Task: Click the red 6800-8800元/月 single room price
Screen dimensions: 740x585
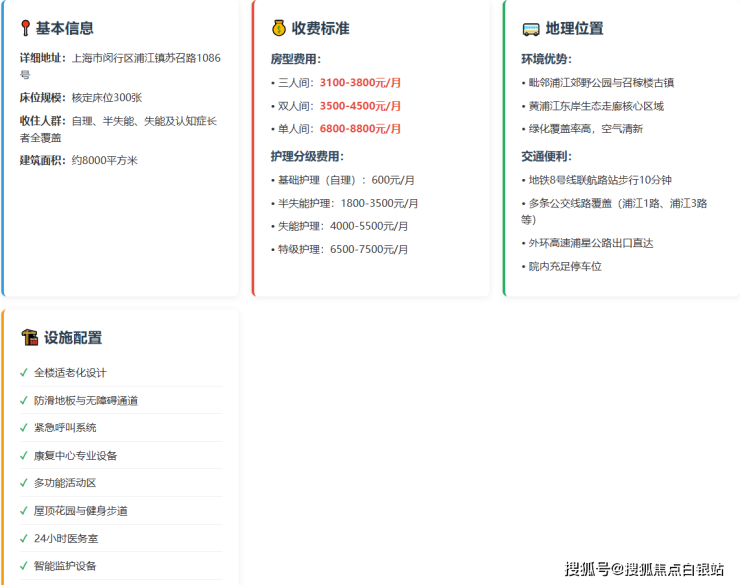Action: pyautogui.click(x=360, y=128)
